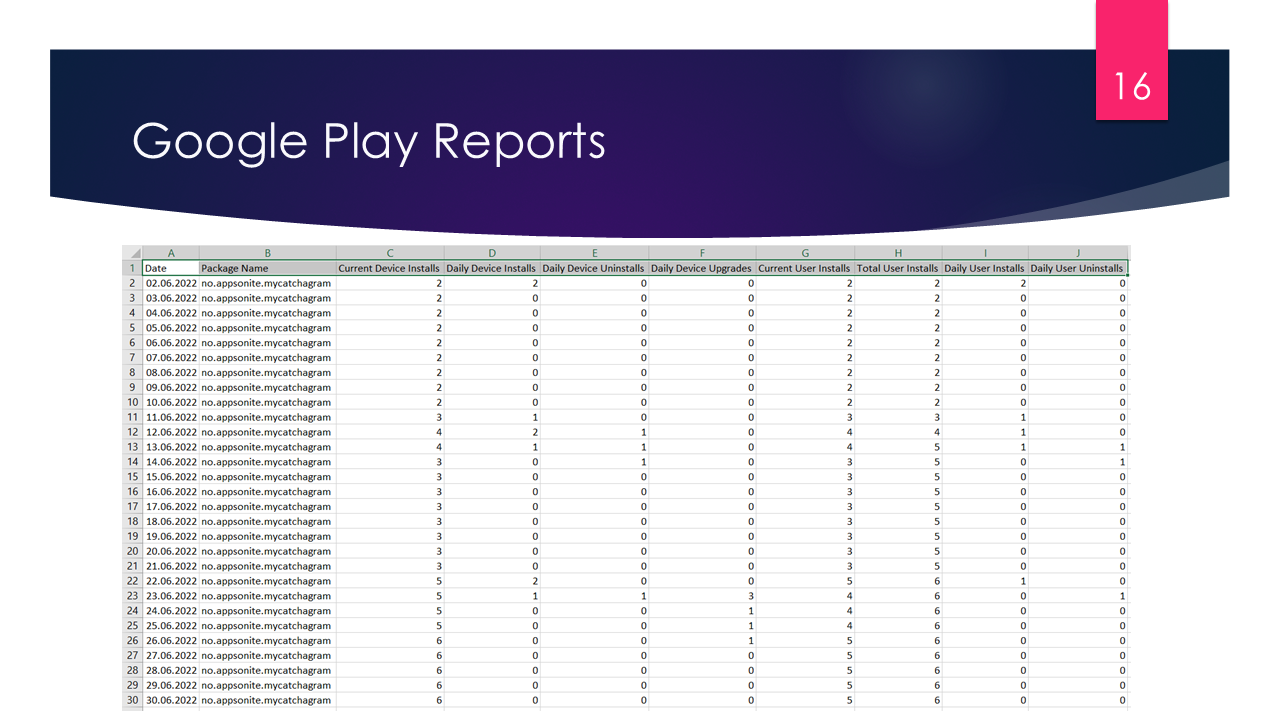
Task: Select the date cell 02.06.2022
Action: click(170, 283)
